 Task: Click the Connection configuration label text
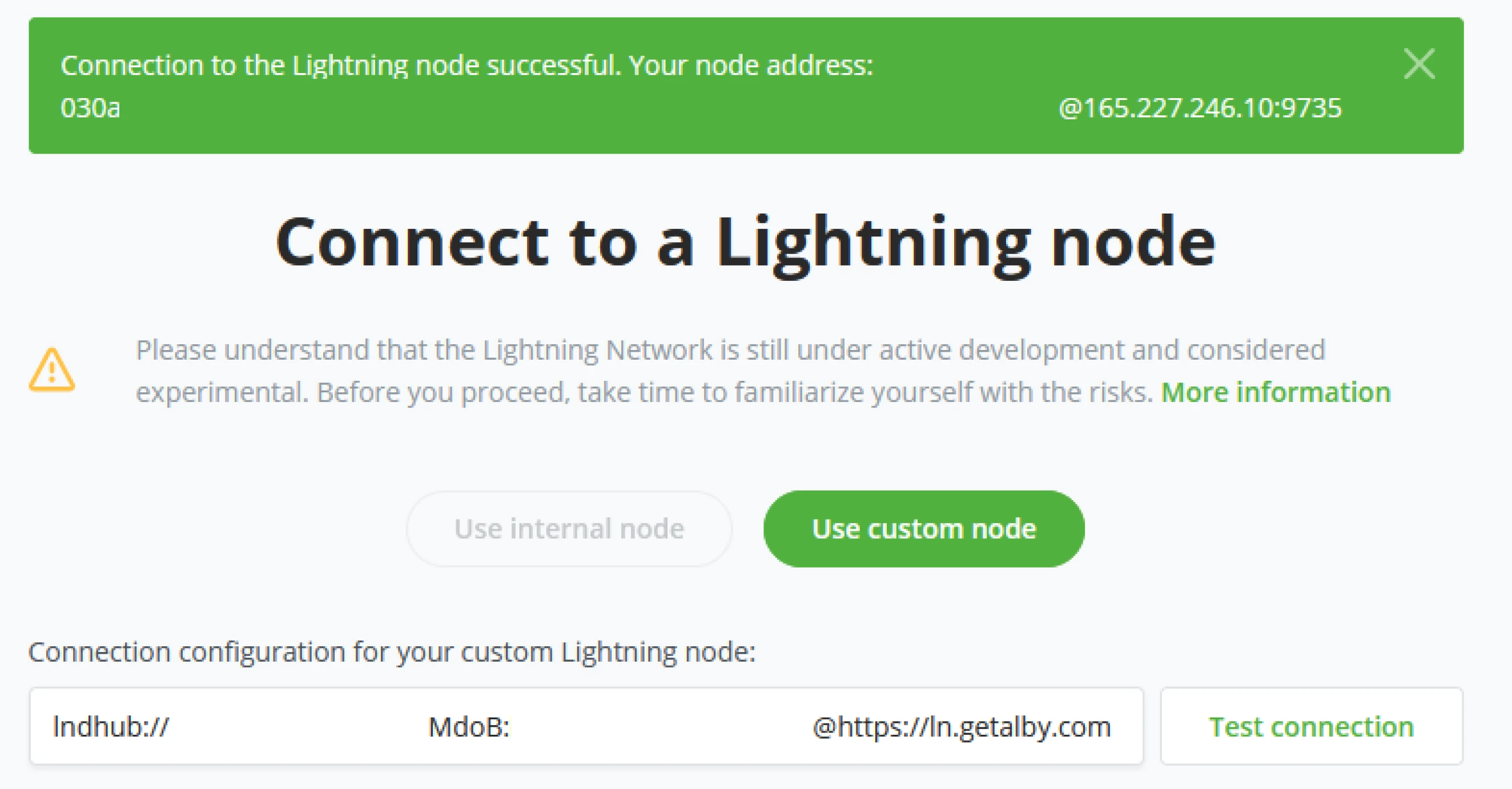pyautogui.click(x=392, y=651)
